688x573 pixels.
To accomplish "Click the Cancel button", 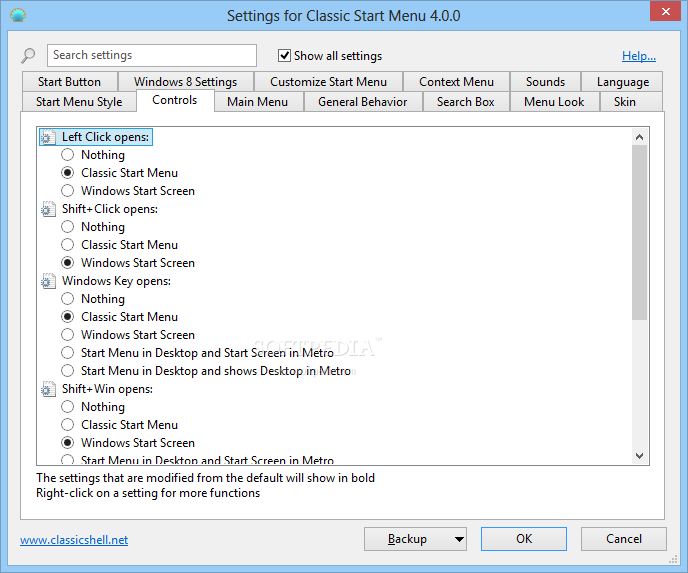I will [624, 539].
